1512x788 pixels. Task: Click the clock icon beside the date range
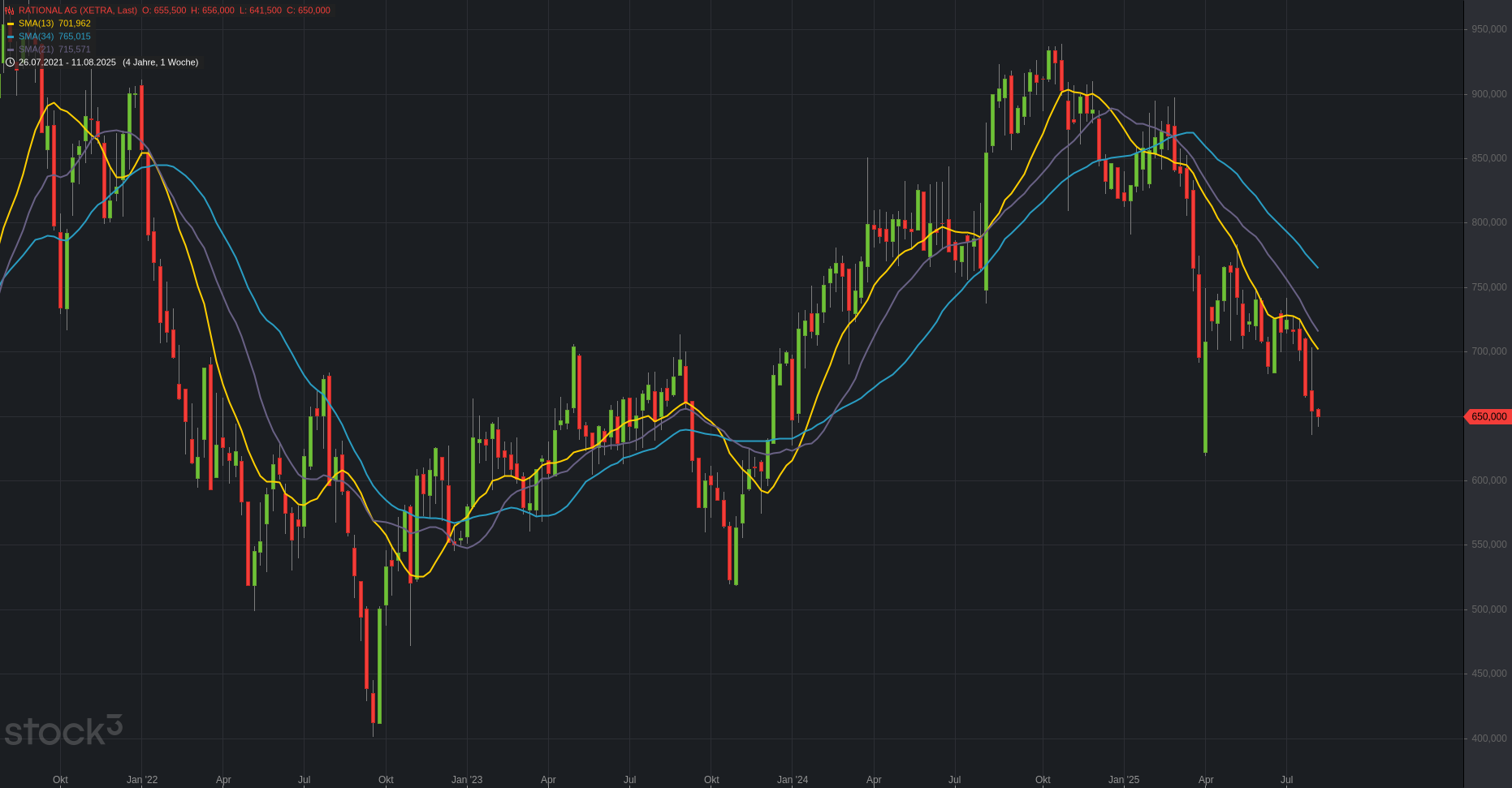[x=11, y=62]
